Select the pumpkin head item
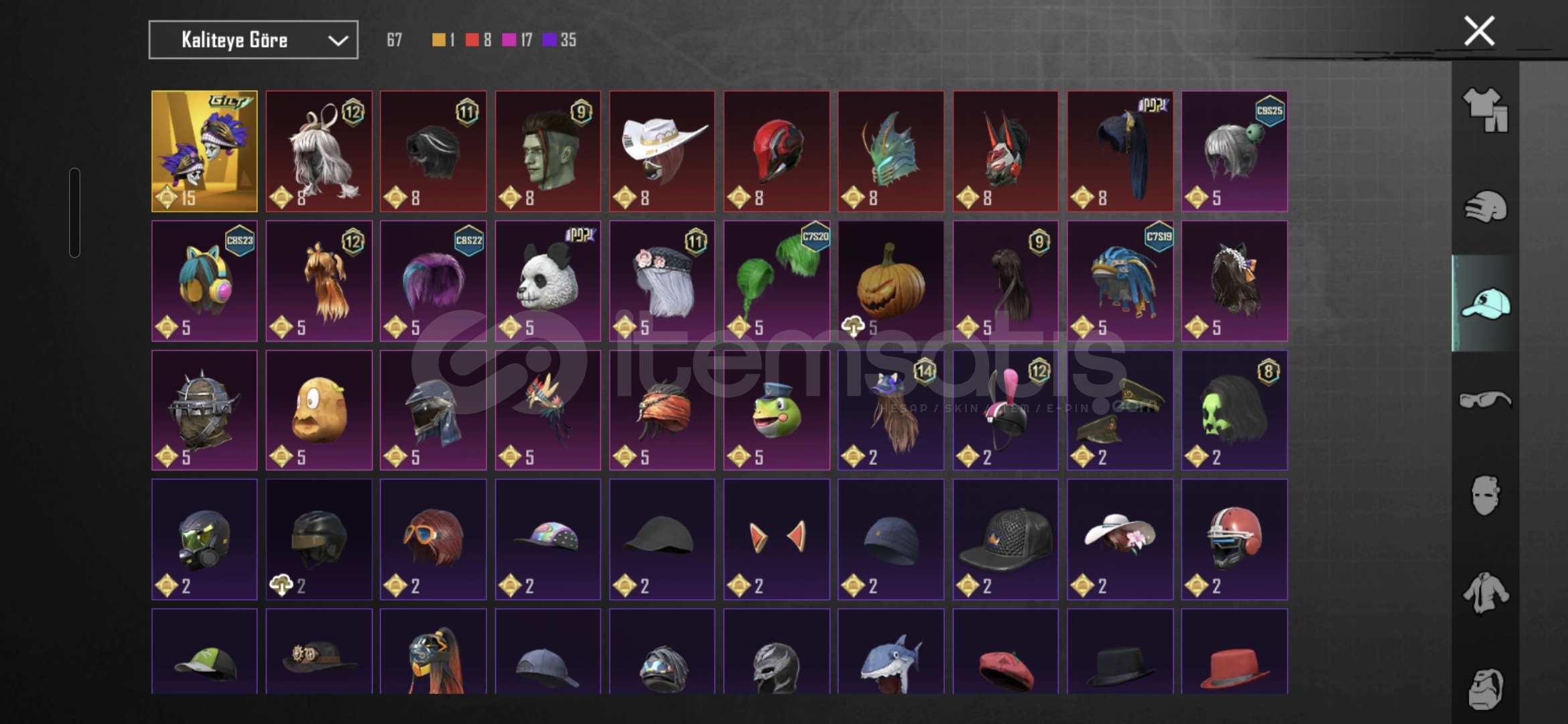 [891, 281]
